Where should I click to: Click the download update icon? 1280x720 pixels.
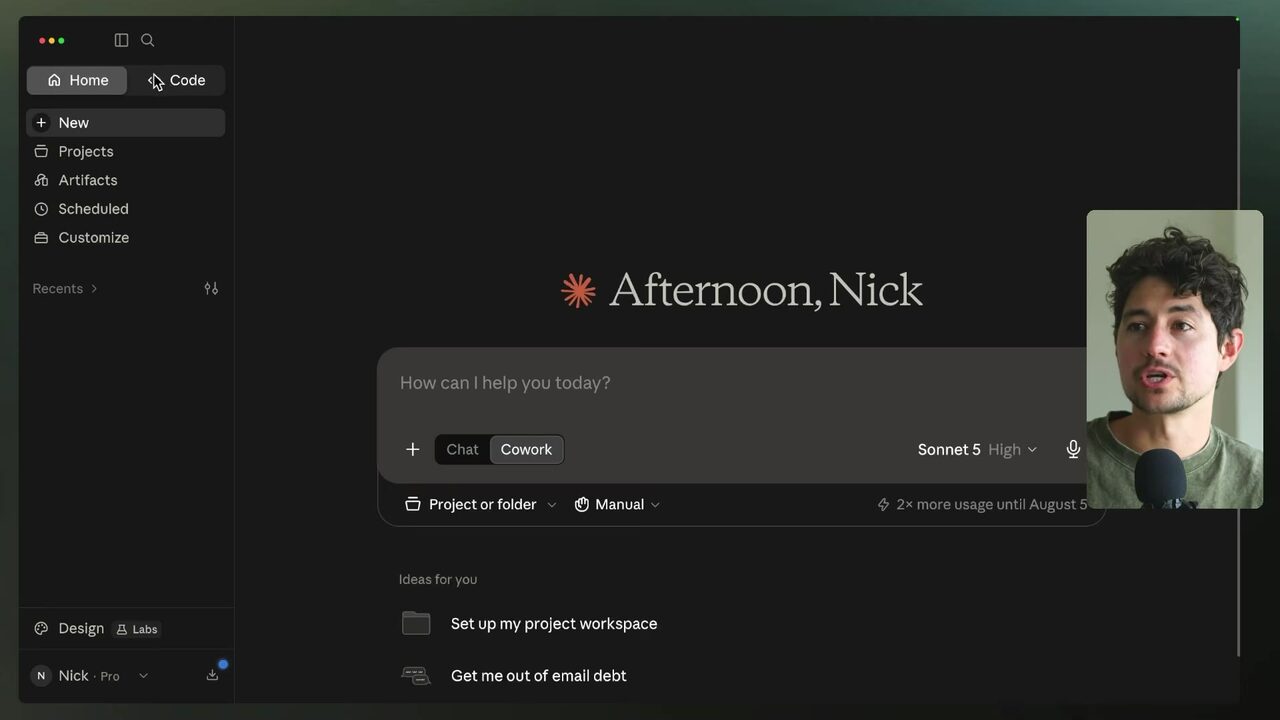[x=212, y=675]
